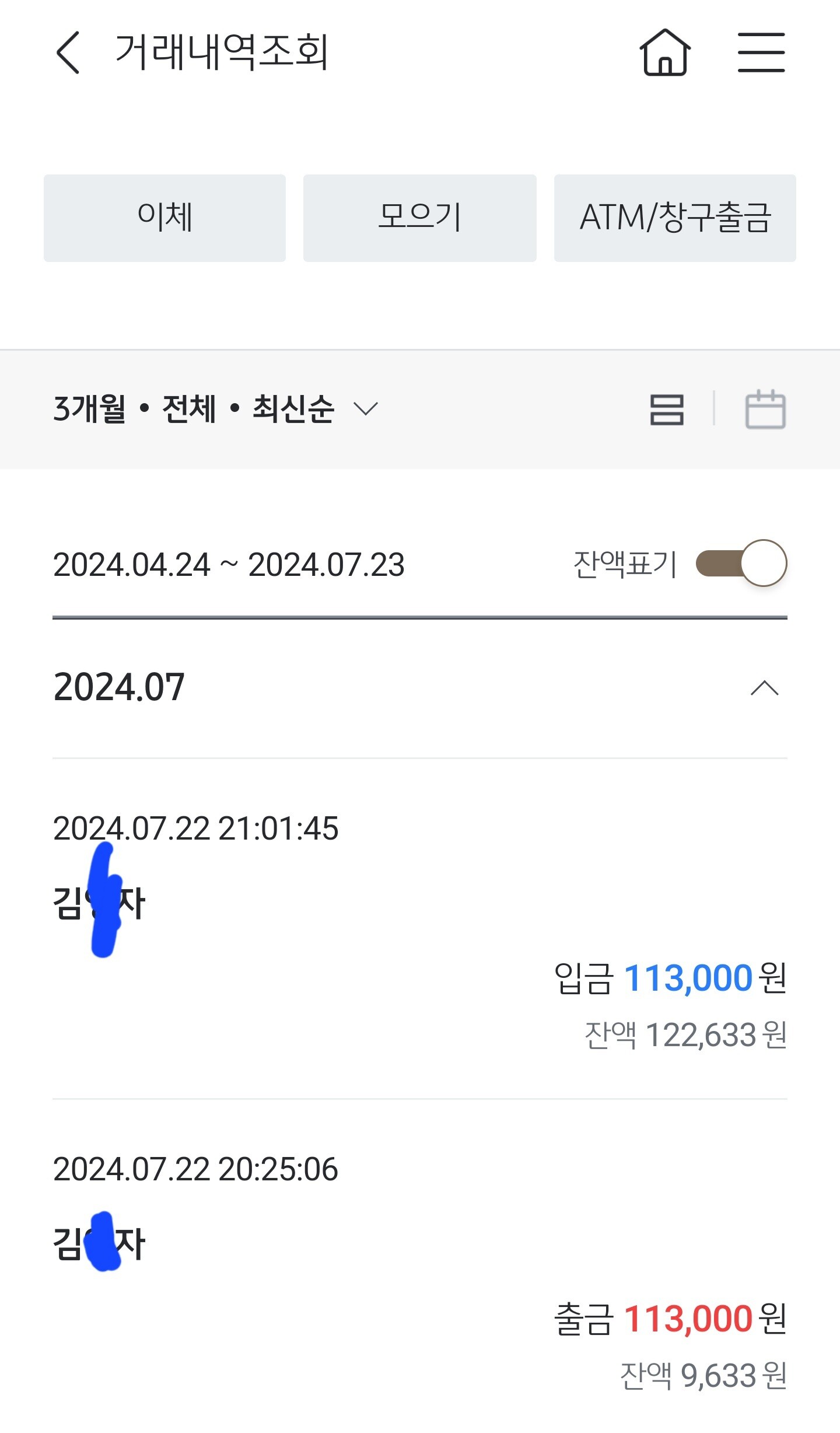Image resolution: width=840 pixels, height=1433 pixels.
Task: Click the 거래내역조회 page title
Action: point(222,53)
